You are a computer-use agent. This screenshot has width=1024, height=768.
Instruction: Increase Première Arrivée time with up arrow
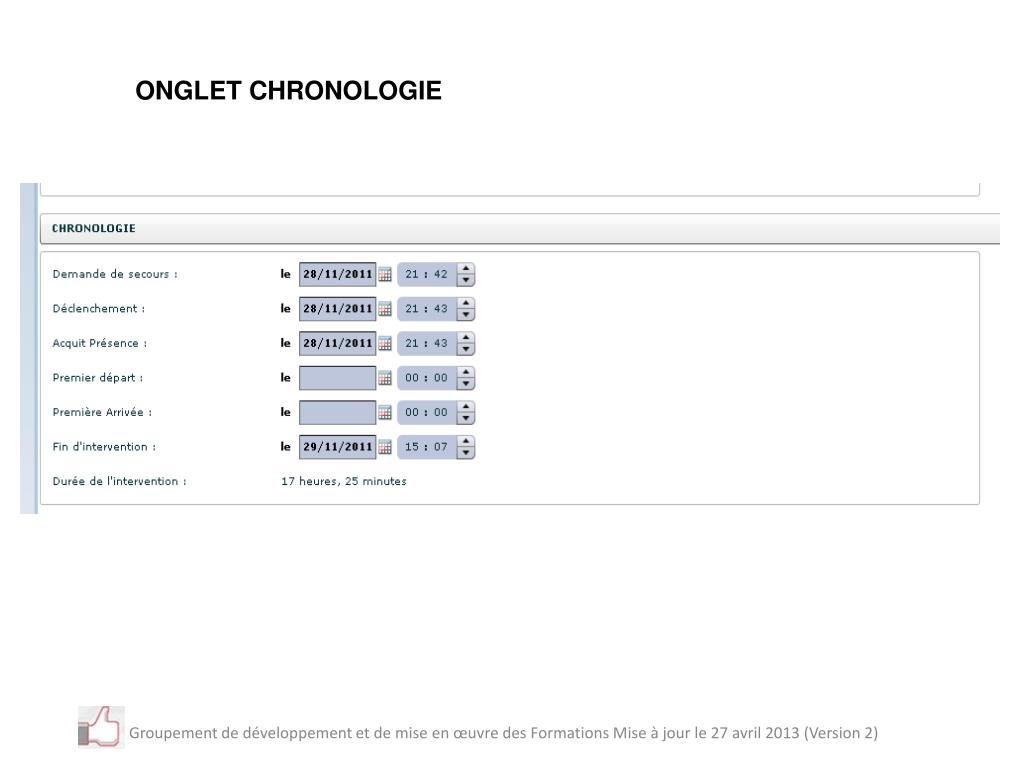tap(466, 406)
